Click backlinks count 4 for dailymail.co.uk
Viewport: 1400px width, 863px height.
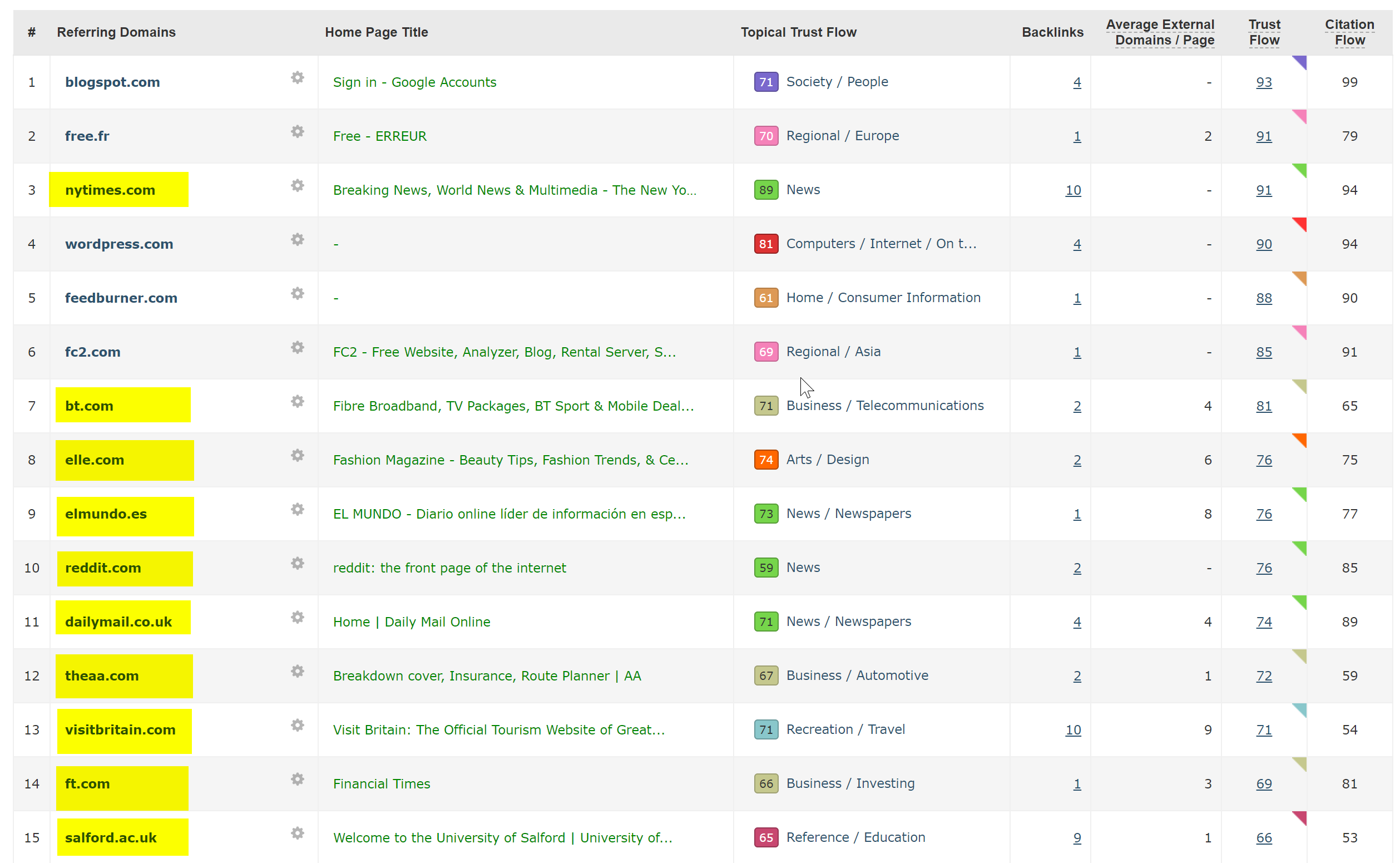(x=1077, y=622)
